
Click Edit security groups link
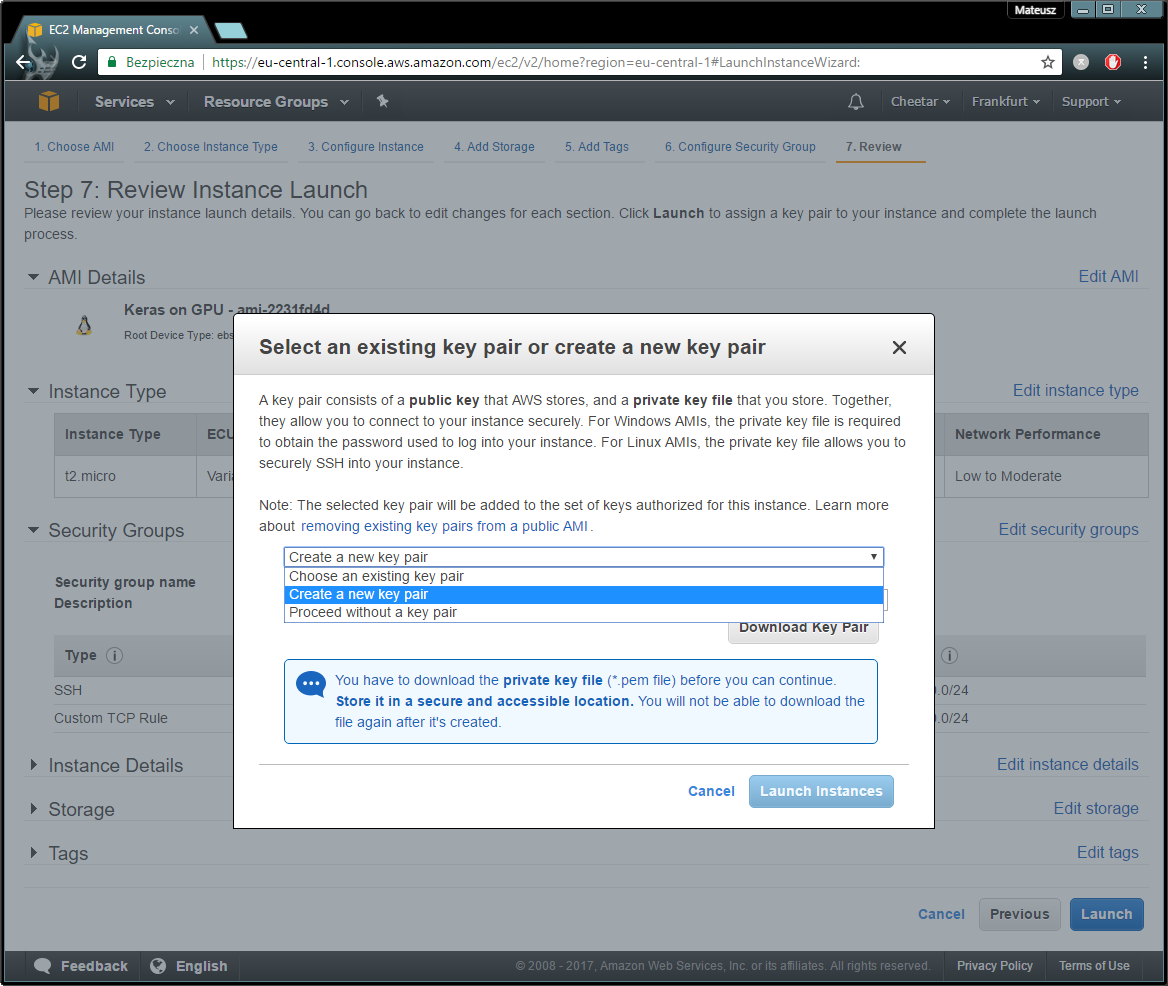point(1068,529)
